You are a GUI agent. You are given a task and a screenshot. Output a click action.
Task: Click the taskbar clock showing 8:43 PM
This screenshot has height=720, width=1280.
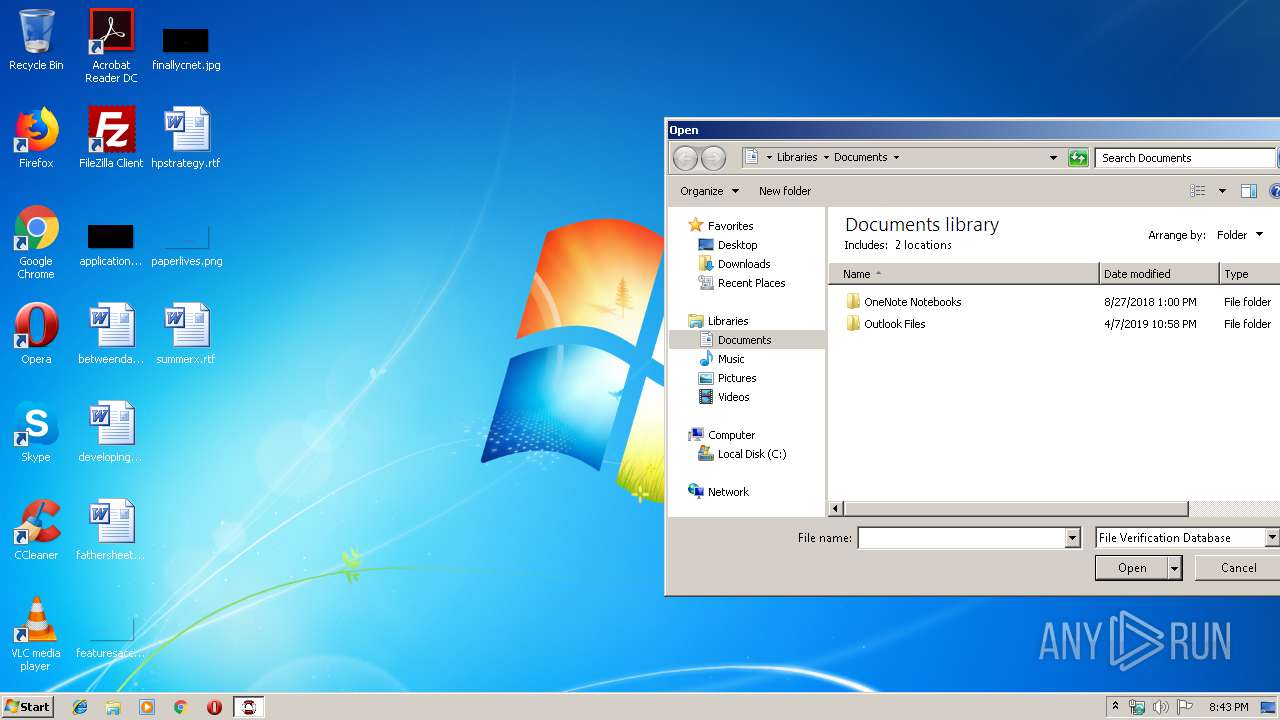pos(1228,707)
